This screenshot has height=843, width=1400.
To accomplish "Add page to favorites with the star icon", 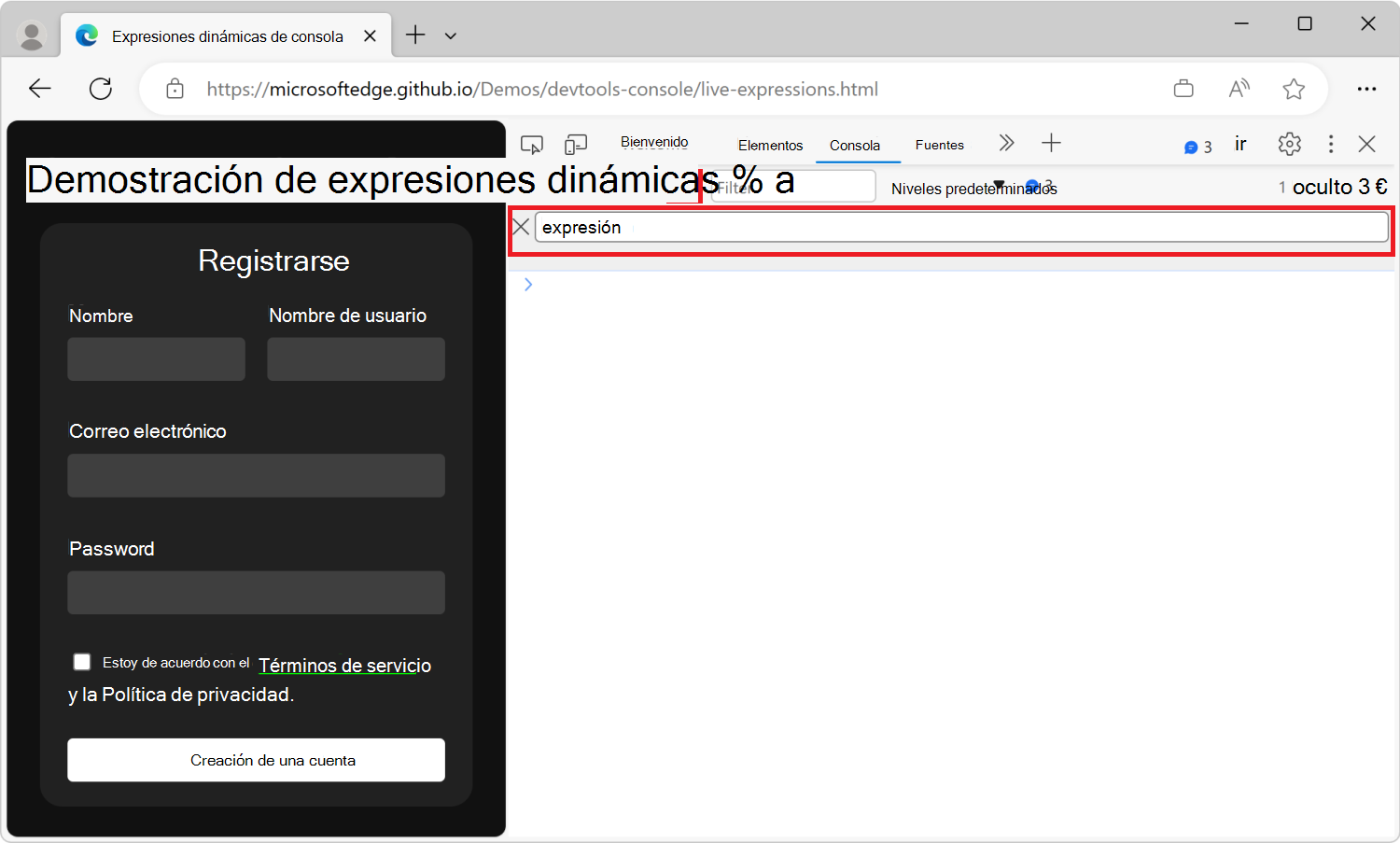I will (x=1294, y=88).
